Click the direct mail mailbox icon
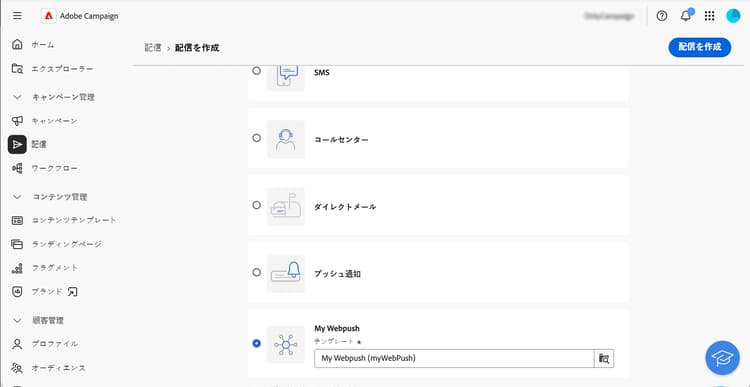Image resolution: width=750 pixels, height=387 pixels. tap(286, 206)
